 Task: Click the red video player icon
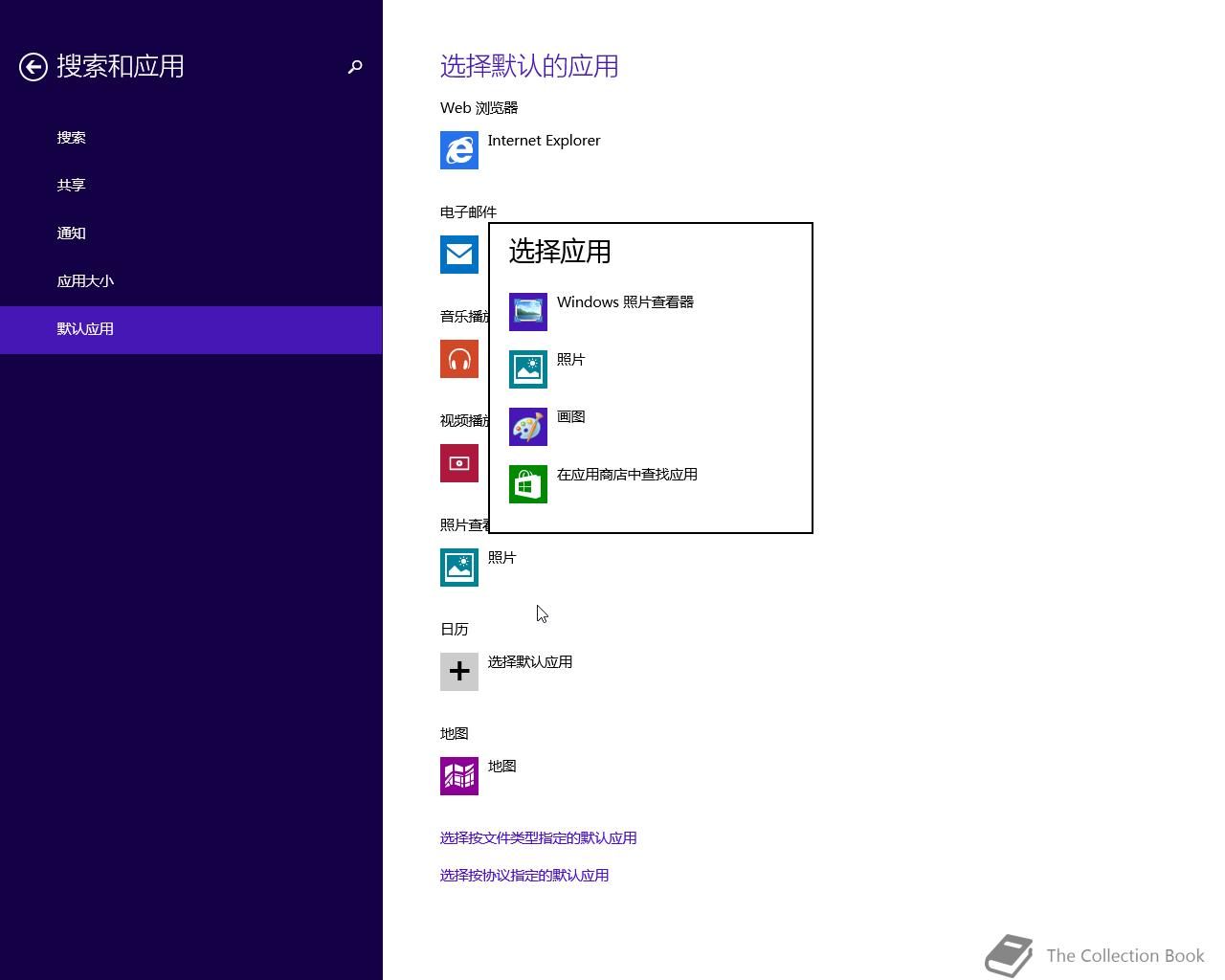pos(459,463)
